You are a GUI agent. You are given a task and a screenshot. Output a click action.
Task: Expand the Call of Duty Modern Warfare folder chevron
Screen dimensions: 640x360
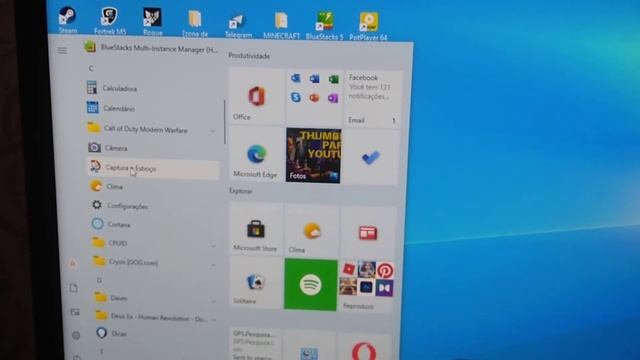pyautogui.click(x=213, y=131)
